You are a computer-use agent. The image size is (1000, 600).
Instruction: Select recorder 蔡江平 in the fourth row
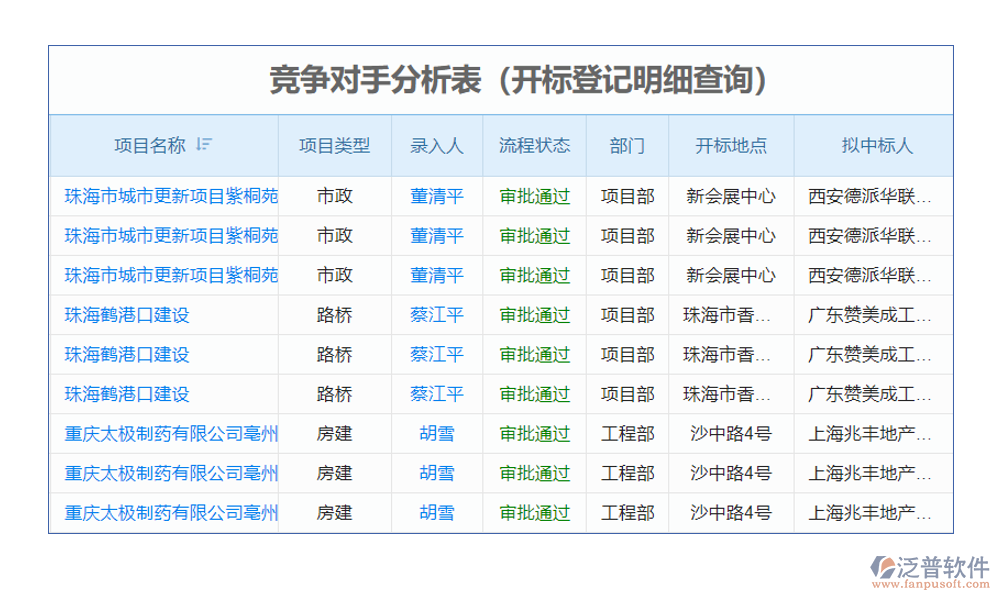[x=437, y=314]
